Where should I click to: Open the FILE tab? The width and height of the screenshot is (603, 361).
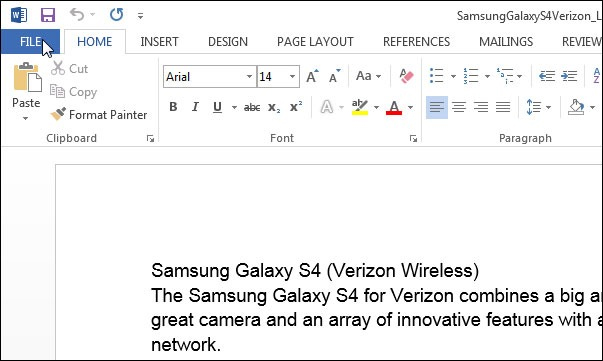point(30,42)
